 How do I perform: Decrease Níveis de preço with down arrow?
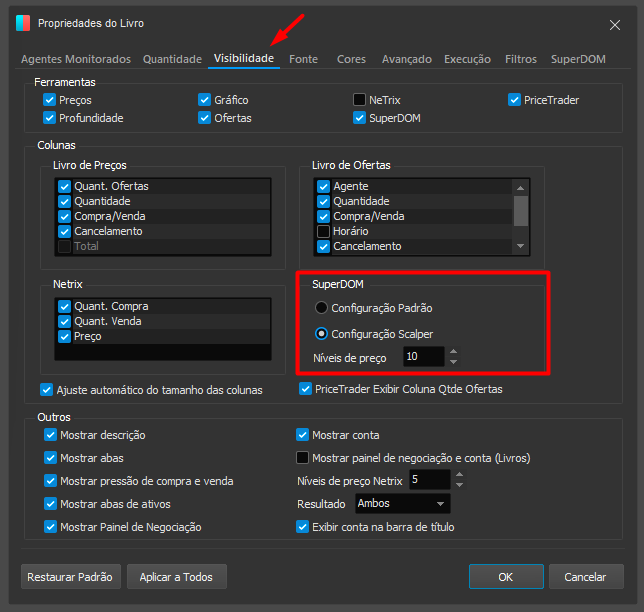pos(453,362)
